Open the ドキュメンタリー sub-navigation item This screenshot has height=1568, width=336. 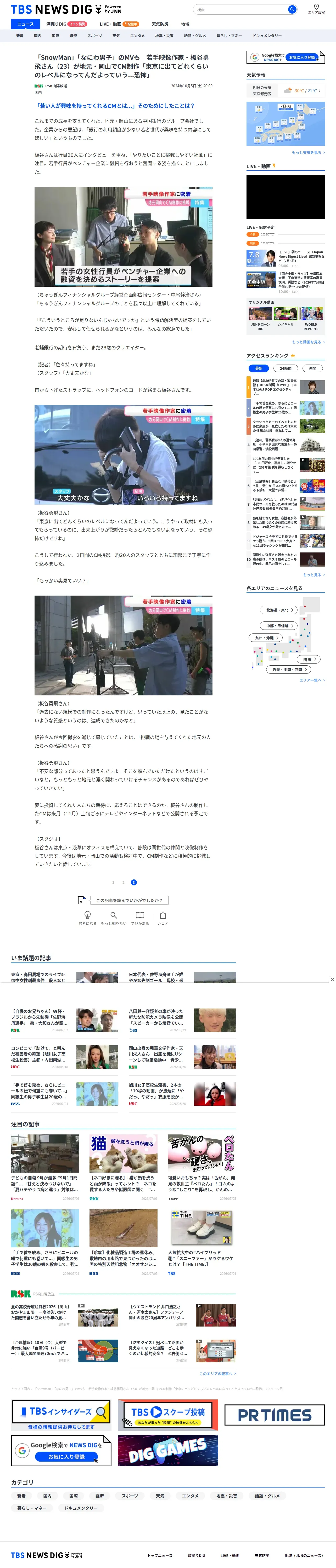coord(267,36)
